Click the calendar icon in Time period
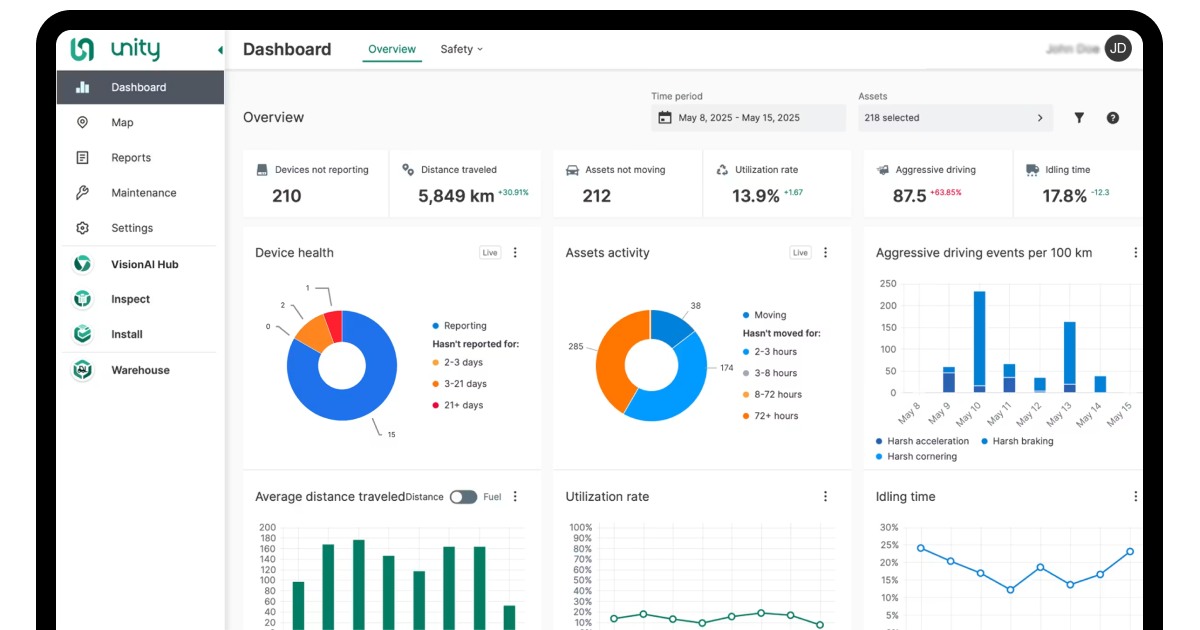Screen dimensions: 1200x630 [665, 118]
